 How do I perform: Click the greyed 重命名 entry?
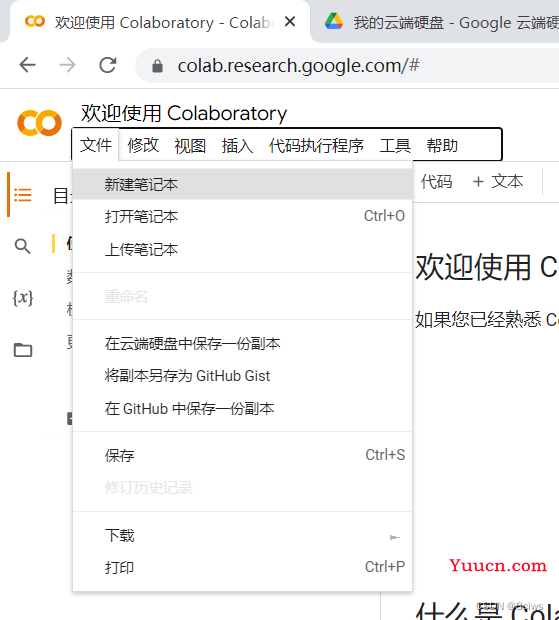click(242, 296)
